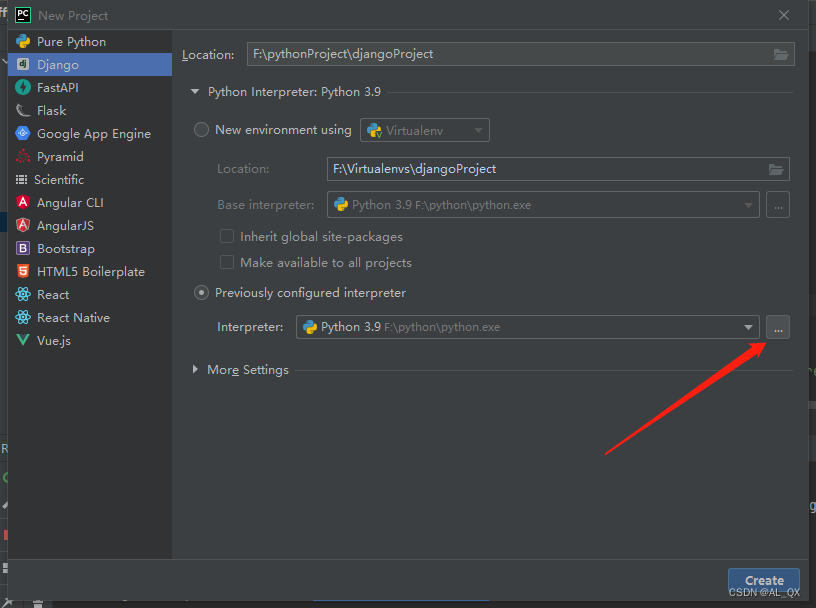This screenshot has height=608, width=816.
Task: Click the Scientific label text
Action: coord(59,180)
